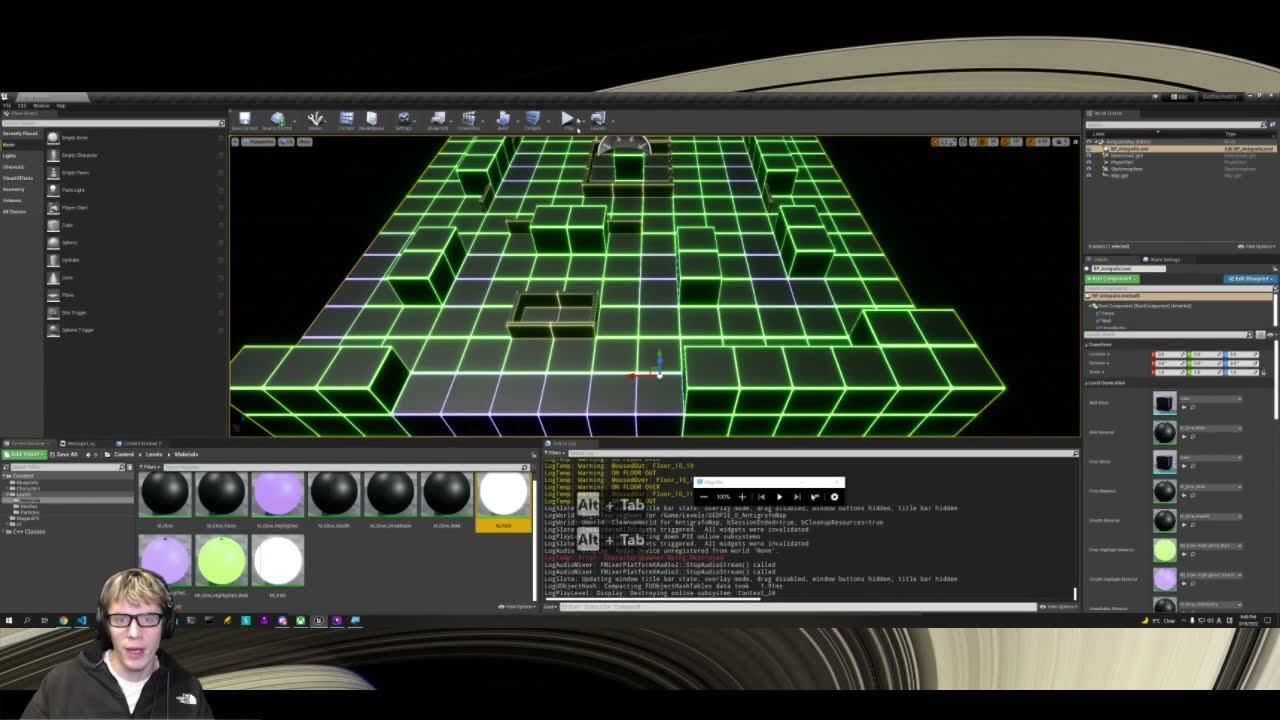Click the Launch toolbar icon
Screen dimensions: 1280x720
click(x=598, y=120)
